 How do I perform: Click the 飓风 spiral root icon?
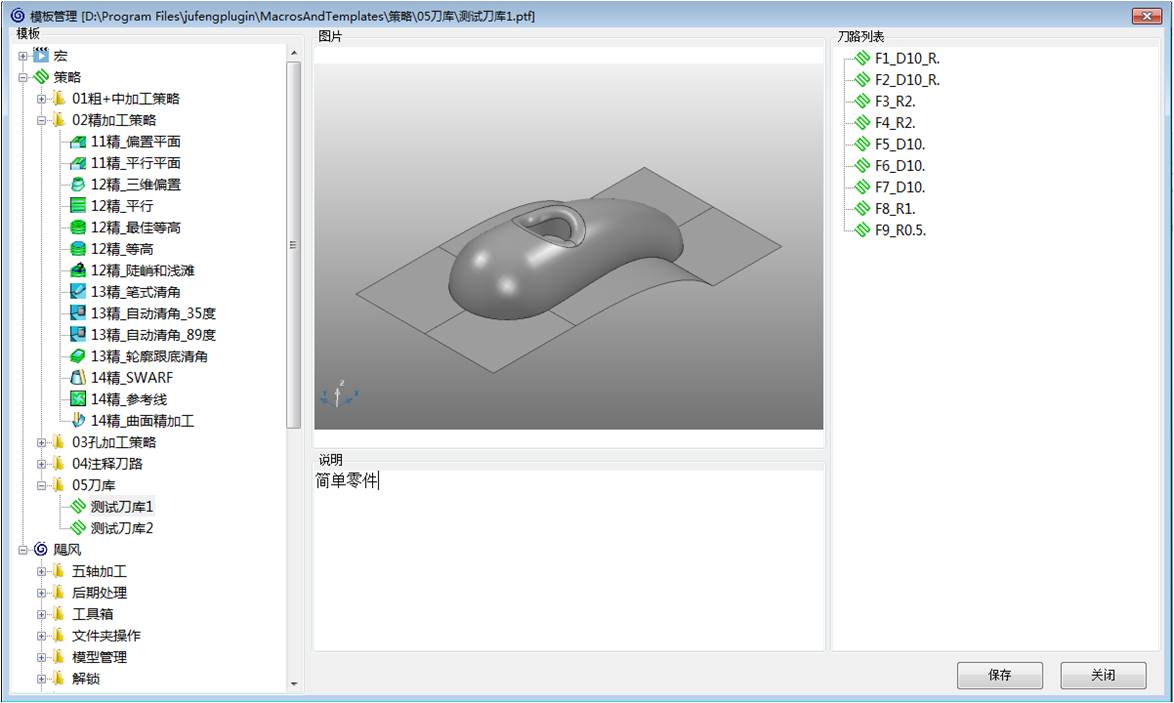pyautogui.click(x=41, y=550)
